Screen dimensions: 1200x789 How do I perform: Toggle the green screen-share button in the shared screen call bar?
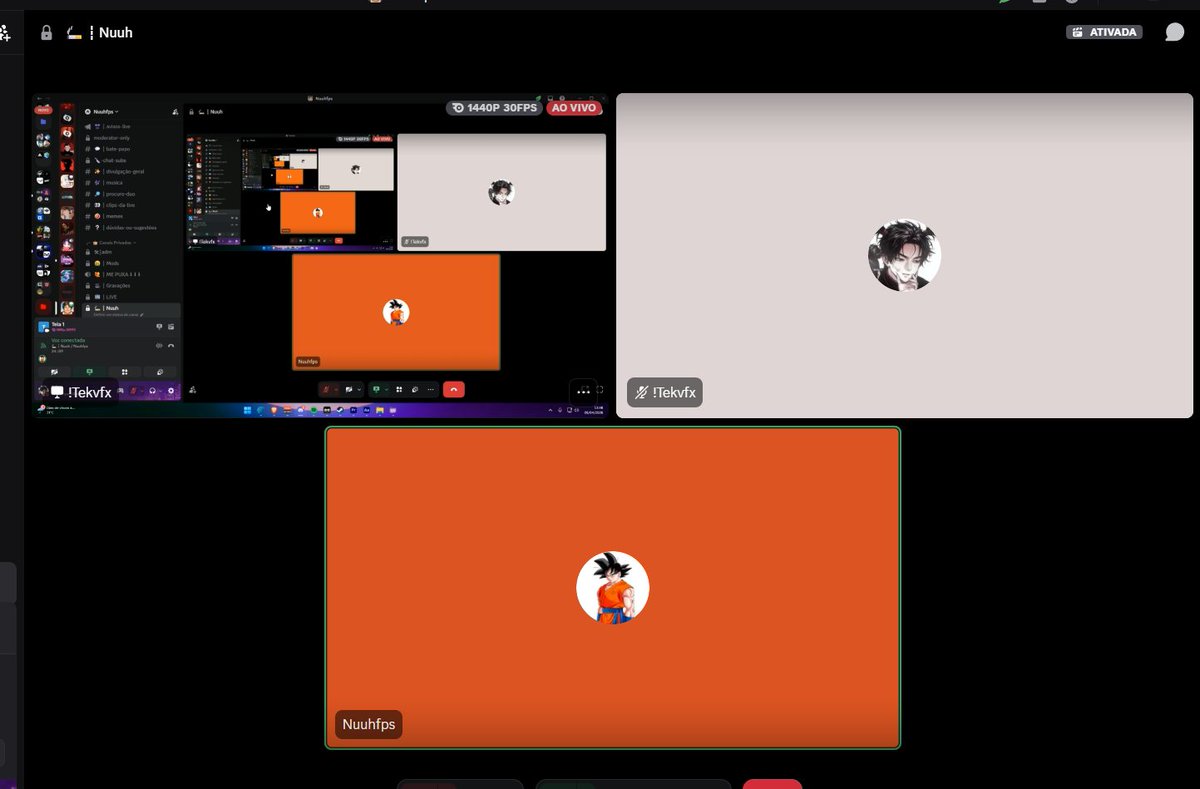click(x=376, y=389)
